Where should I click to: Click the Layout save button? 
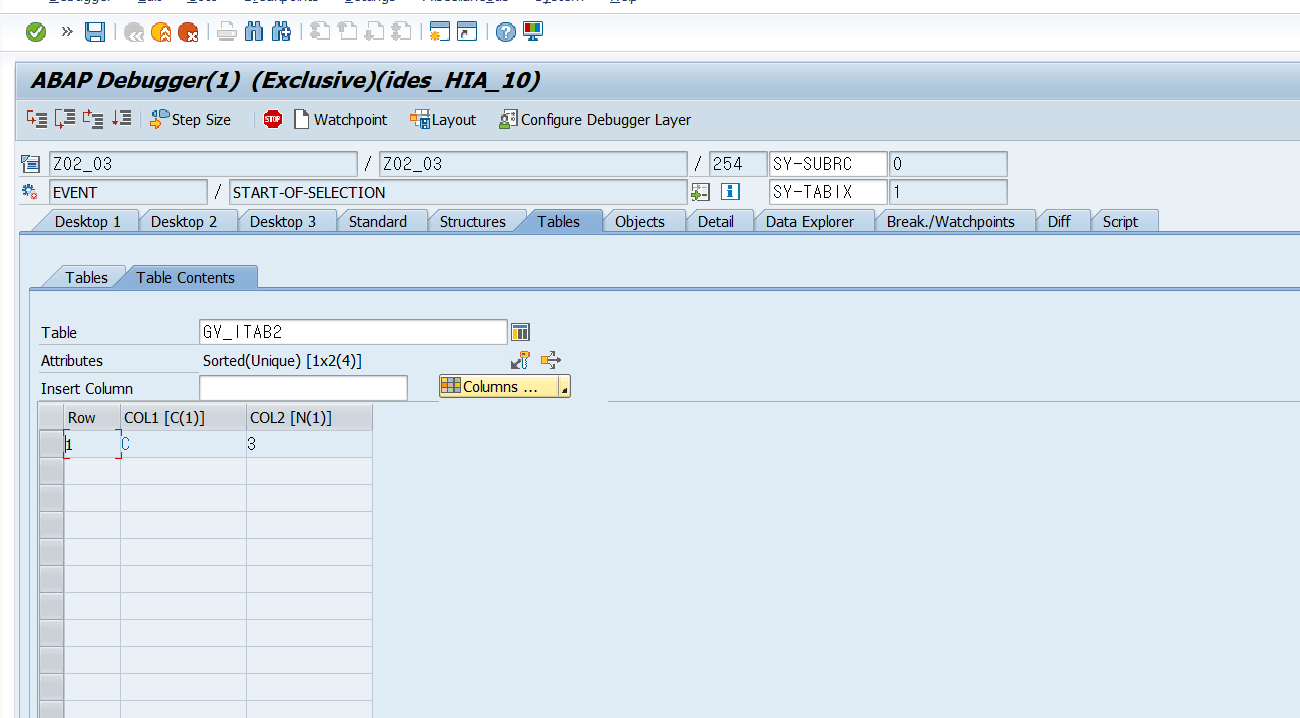[x=443, y=120]
